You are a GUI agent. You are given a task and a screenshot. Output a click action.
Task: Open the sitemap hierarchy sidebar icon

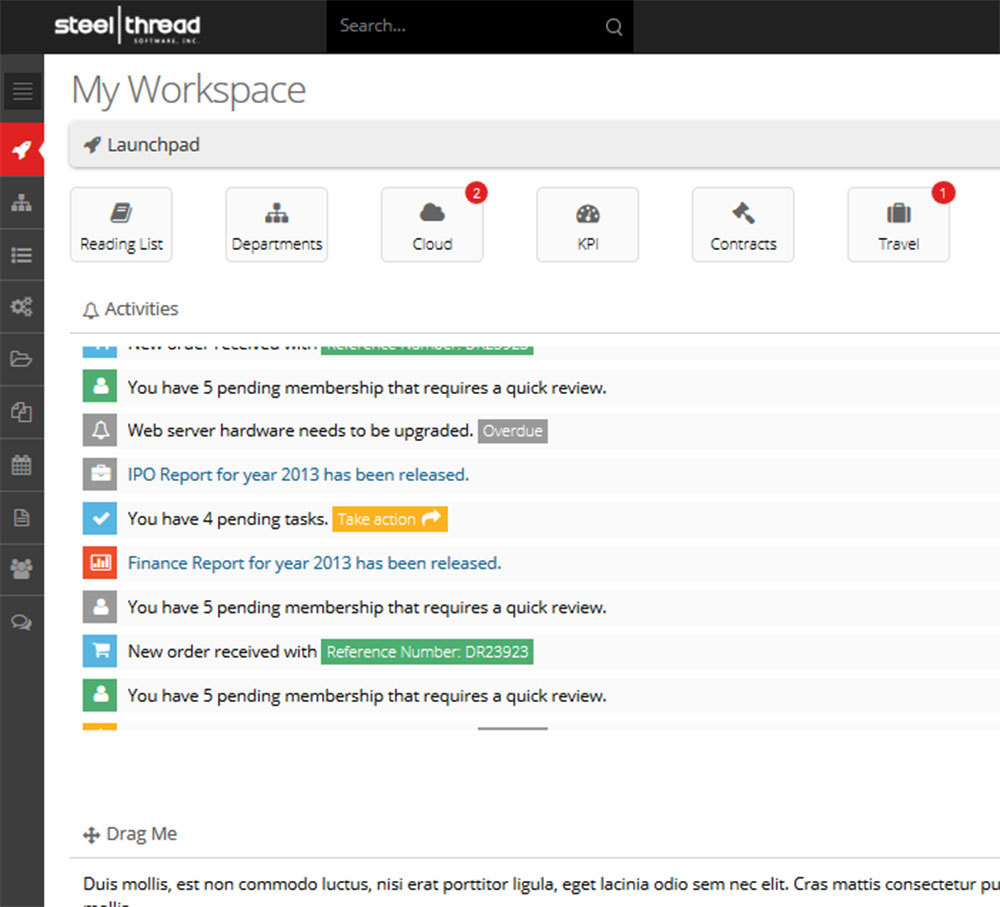click(22, 203)
